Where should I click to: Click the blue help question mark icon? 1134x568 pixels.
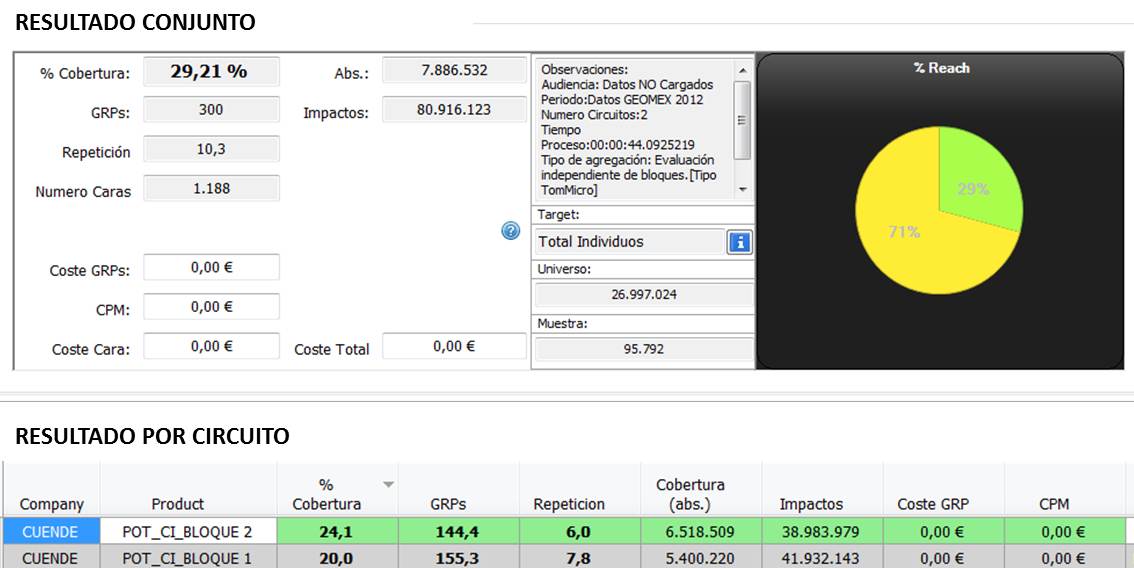tap(511, 231)
